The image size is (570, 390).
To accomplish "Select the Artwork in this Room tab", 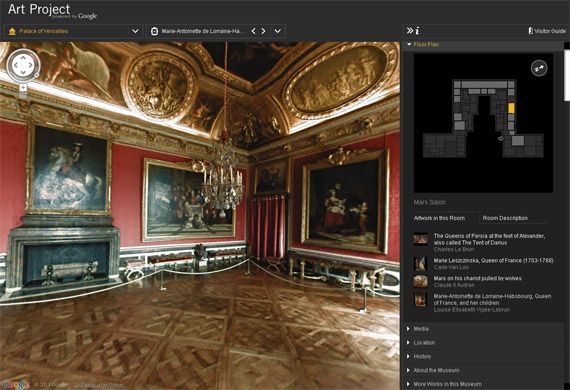I will pos(439,218).
